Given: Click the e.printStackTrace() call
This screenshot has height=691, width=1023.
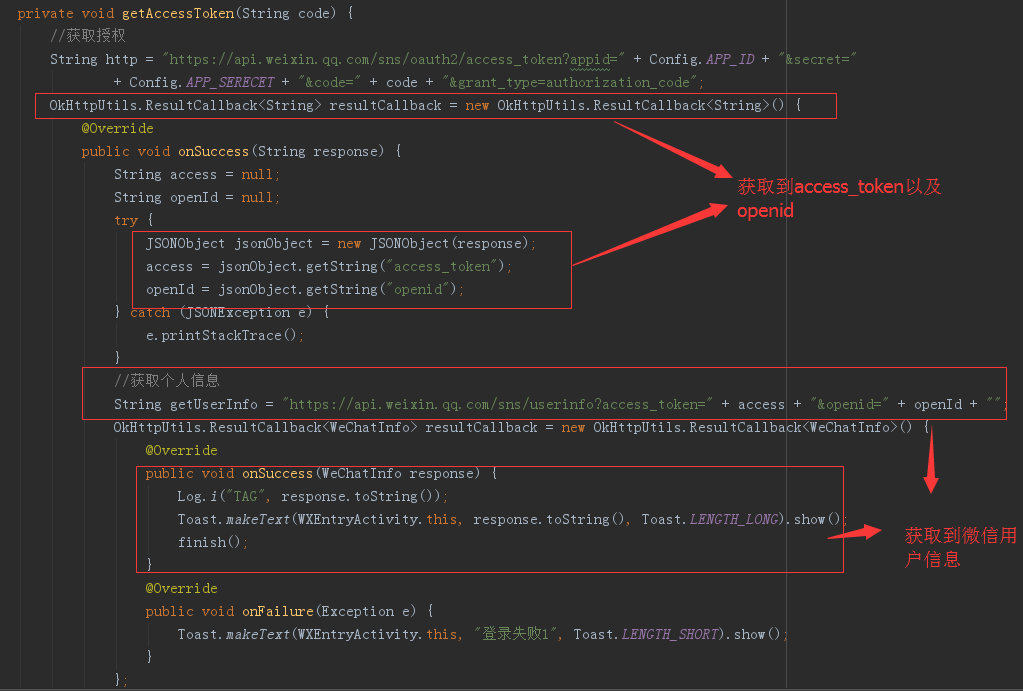Looking at the screenshot, I should [x=224, y=335].
